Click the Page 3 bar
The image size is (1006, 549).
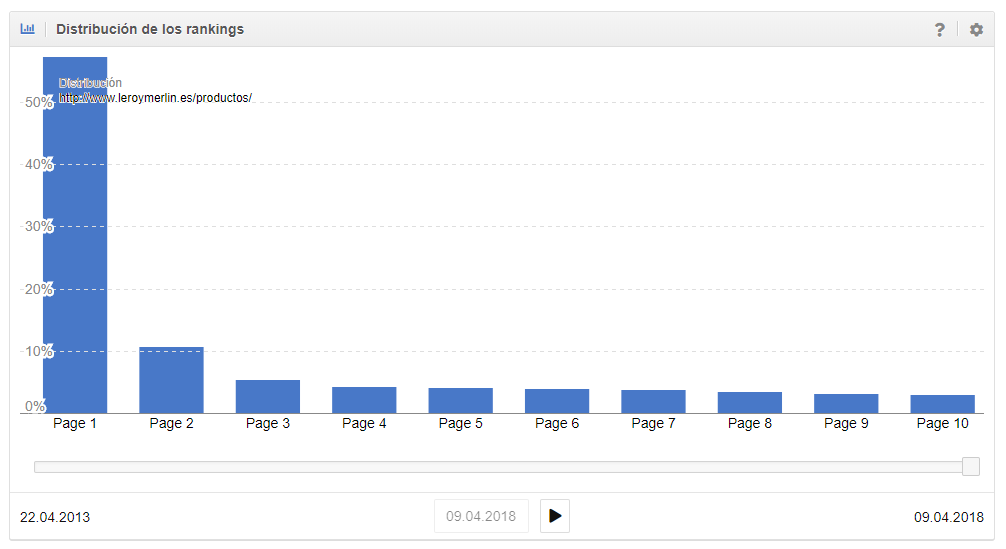(x=268, y=396)
